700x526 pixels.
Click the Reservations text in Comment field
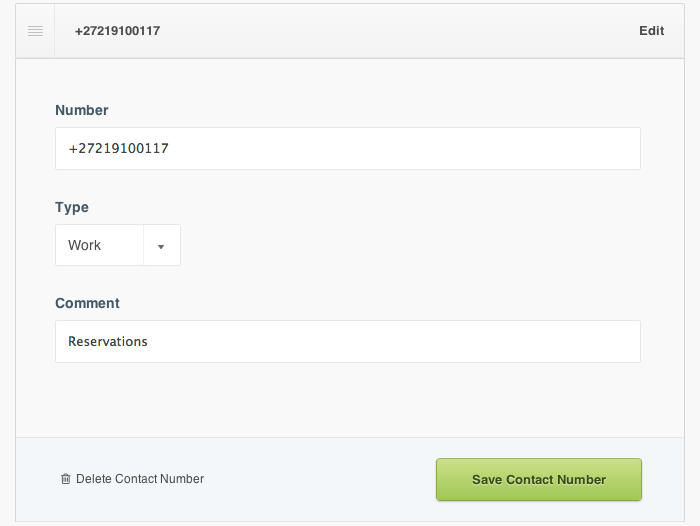coord(108,342)
